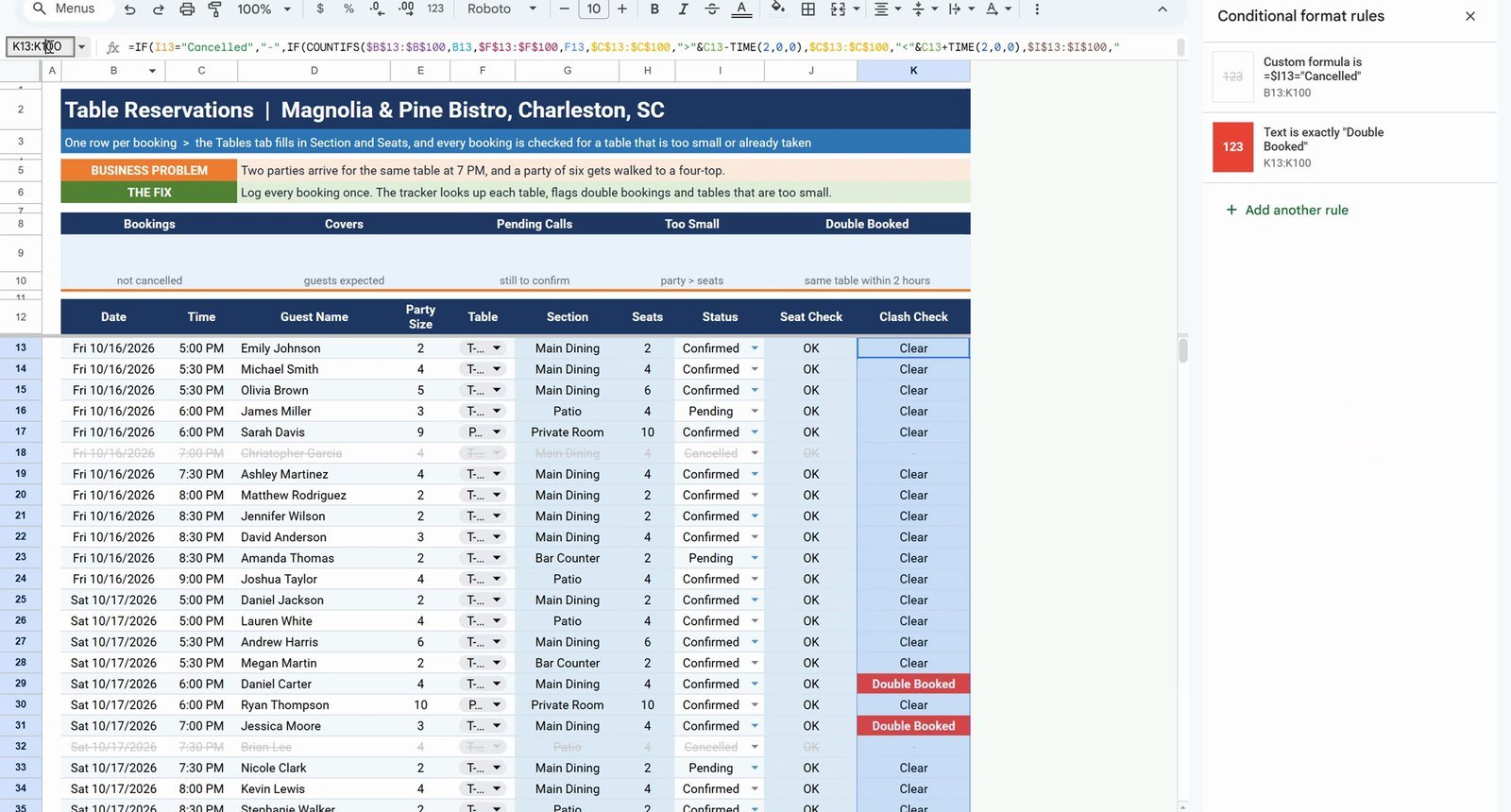Open the 123 number format menu
This screenshot has width=1511, height=812.
tap(435, 9)
